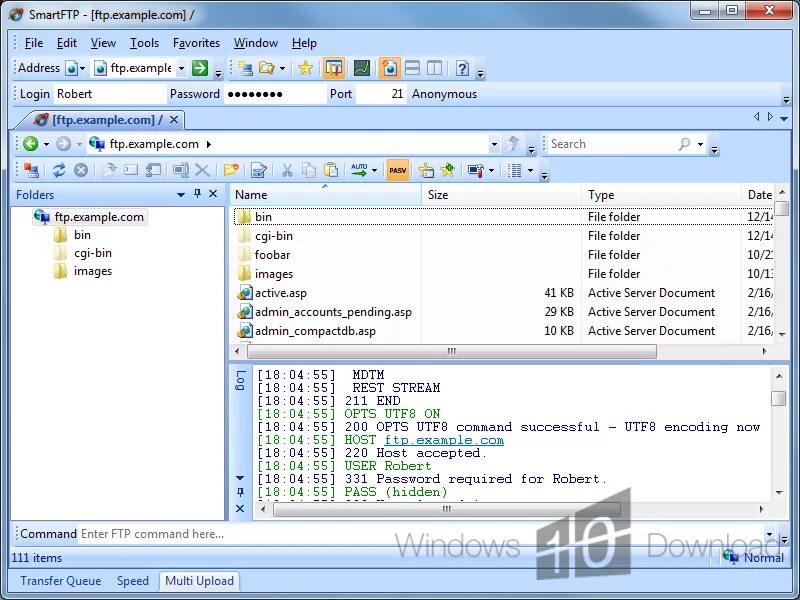This screenshot has height=600, width=800.
Task: Open the protocol dropdown next to Address
Action: [x=82, y=68]
